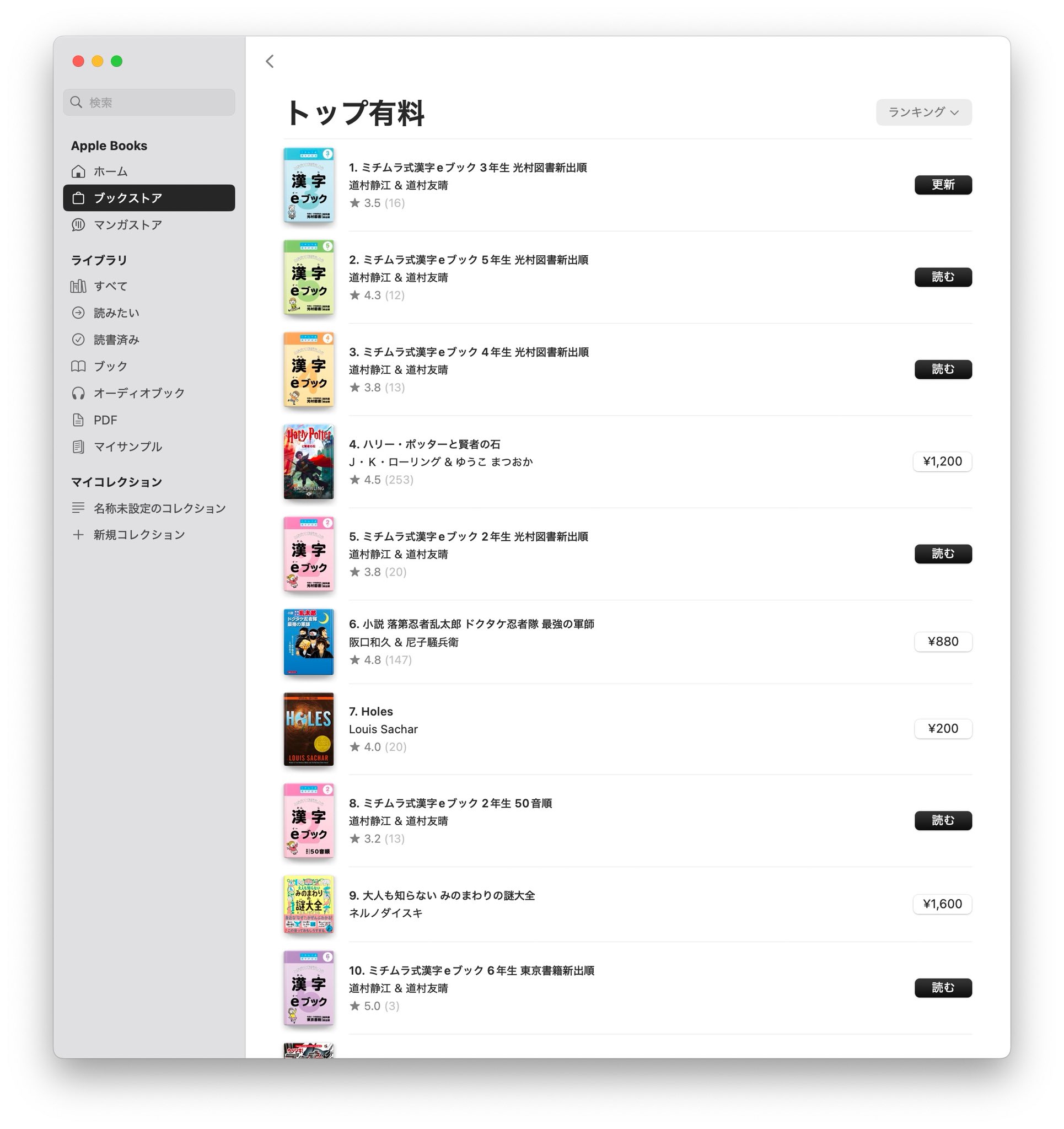
Task: Buy Harry Potter for ¥1,200
Action: click(942, 462)
